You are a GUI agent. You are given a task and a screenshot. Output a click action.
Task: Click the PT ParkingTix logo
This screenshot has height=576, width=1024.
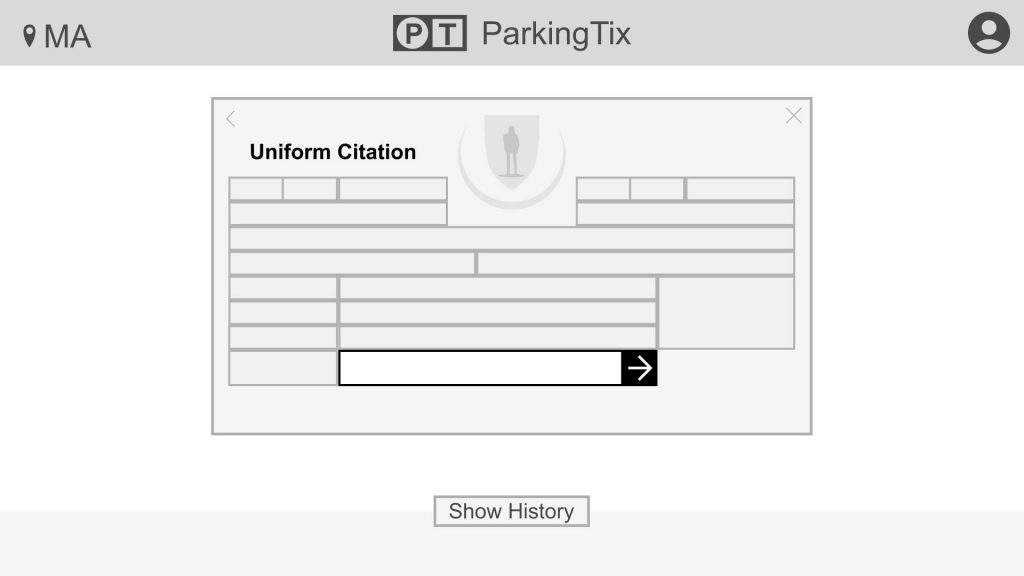tap(429, 33)
